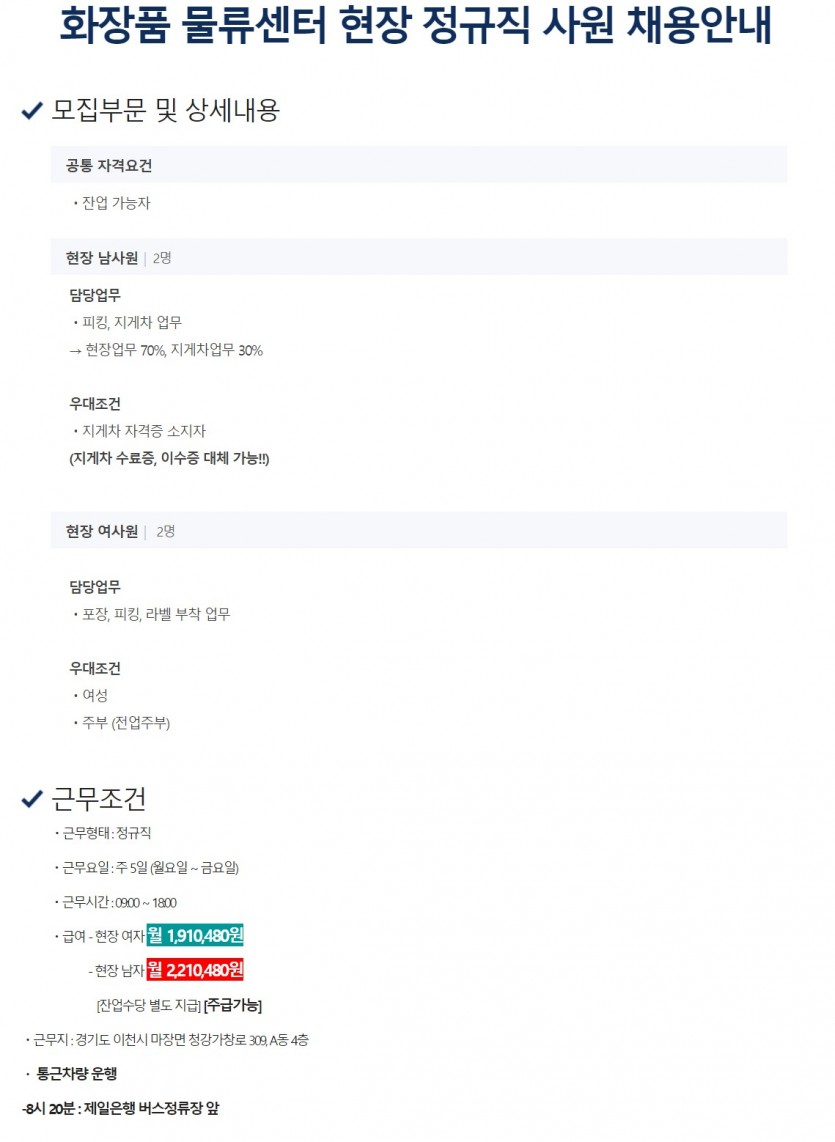Click the red-highlighted salary 월 2,210,480원
The height and width of the screenshot is (1142, 835).
coord(195,969)
